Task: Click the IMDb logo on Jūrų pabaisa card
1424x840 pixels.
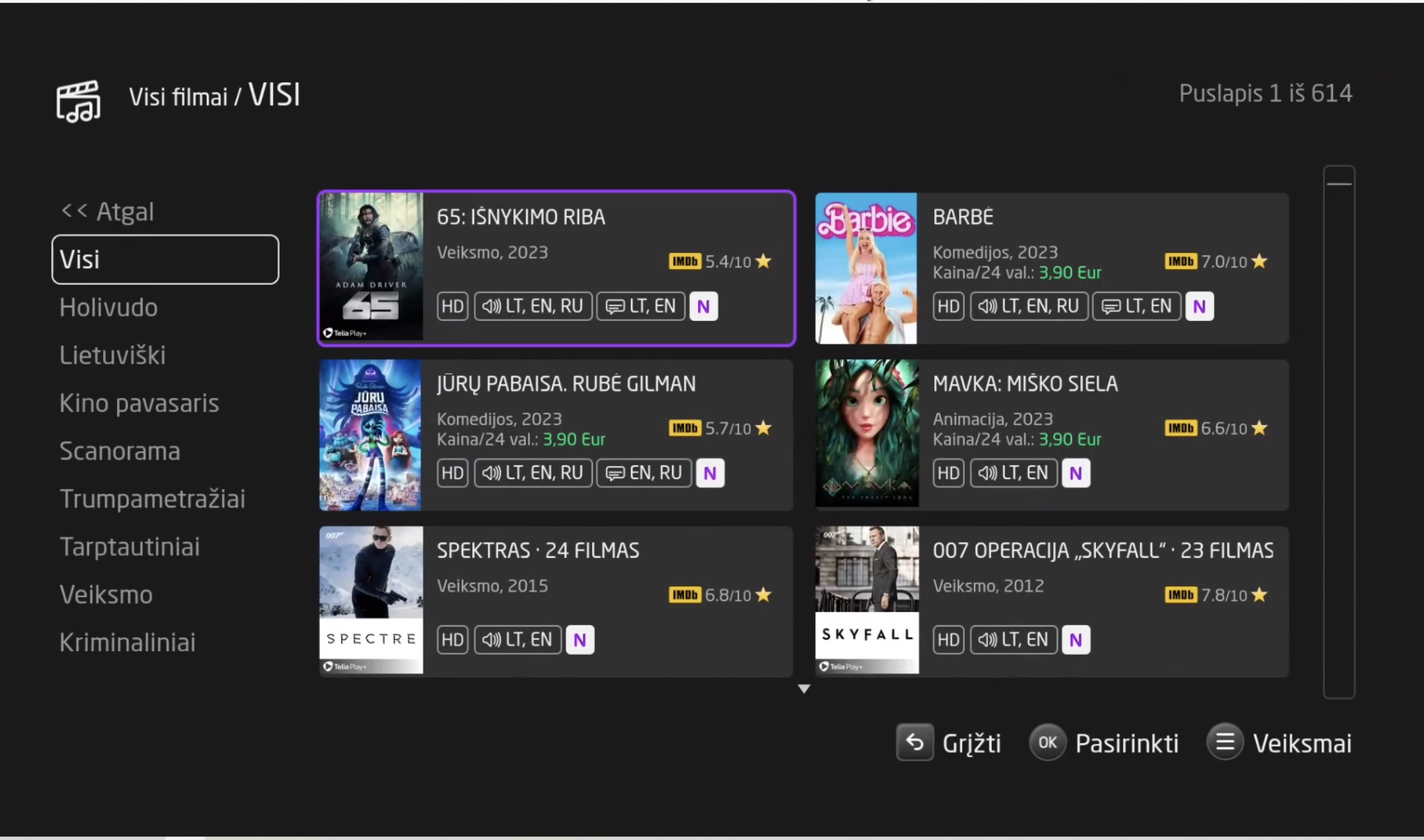Action: click(x=685, y=428)
